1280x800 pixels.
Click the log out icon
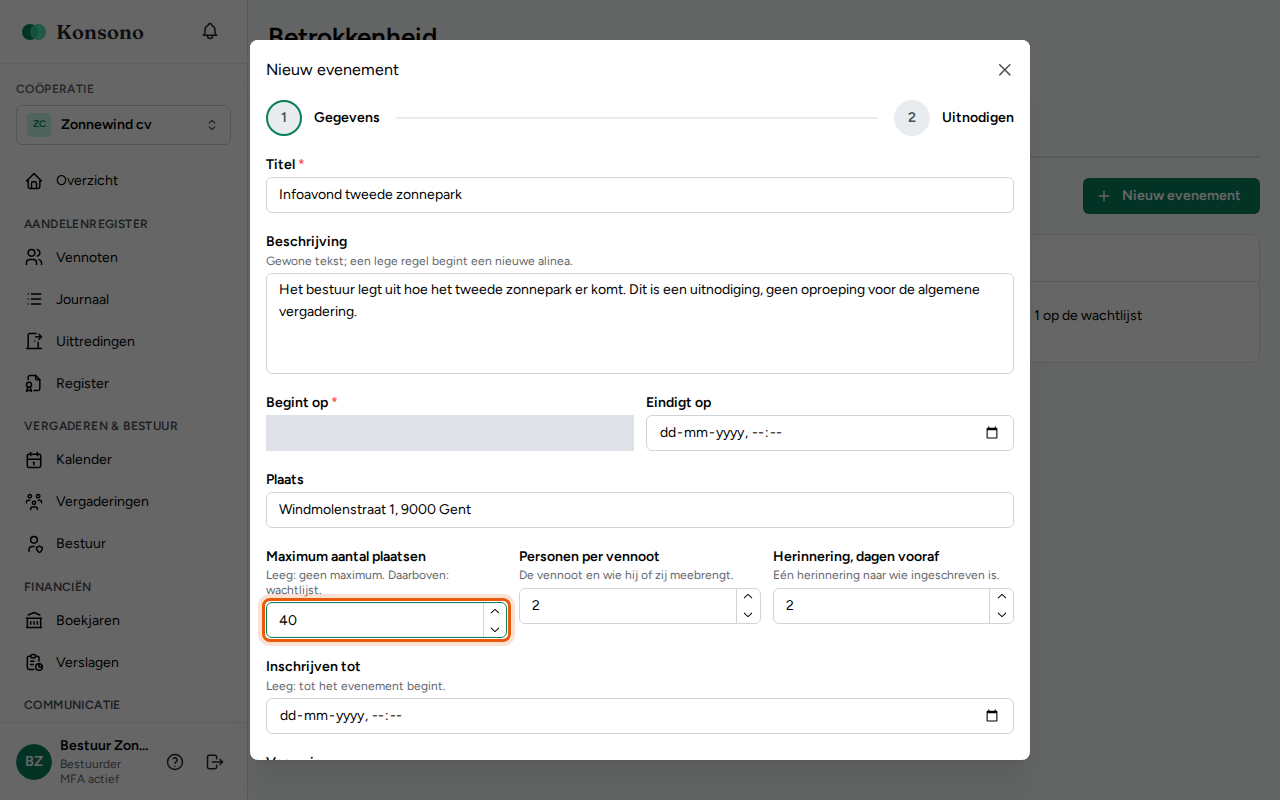click(215, 762)
